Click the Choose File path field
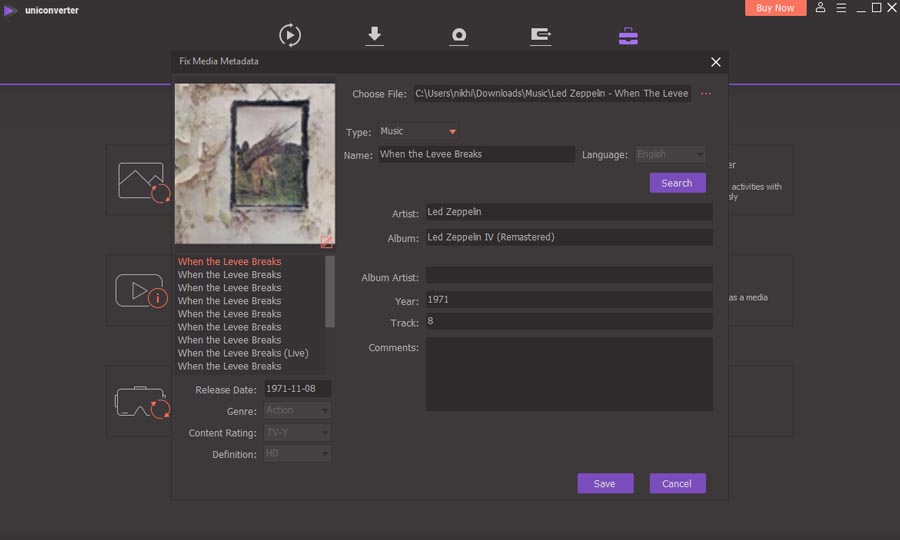 [x=552, y=94]
